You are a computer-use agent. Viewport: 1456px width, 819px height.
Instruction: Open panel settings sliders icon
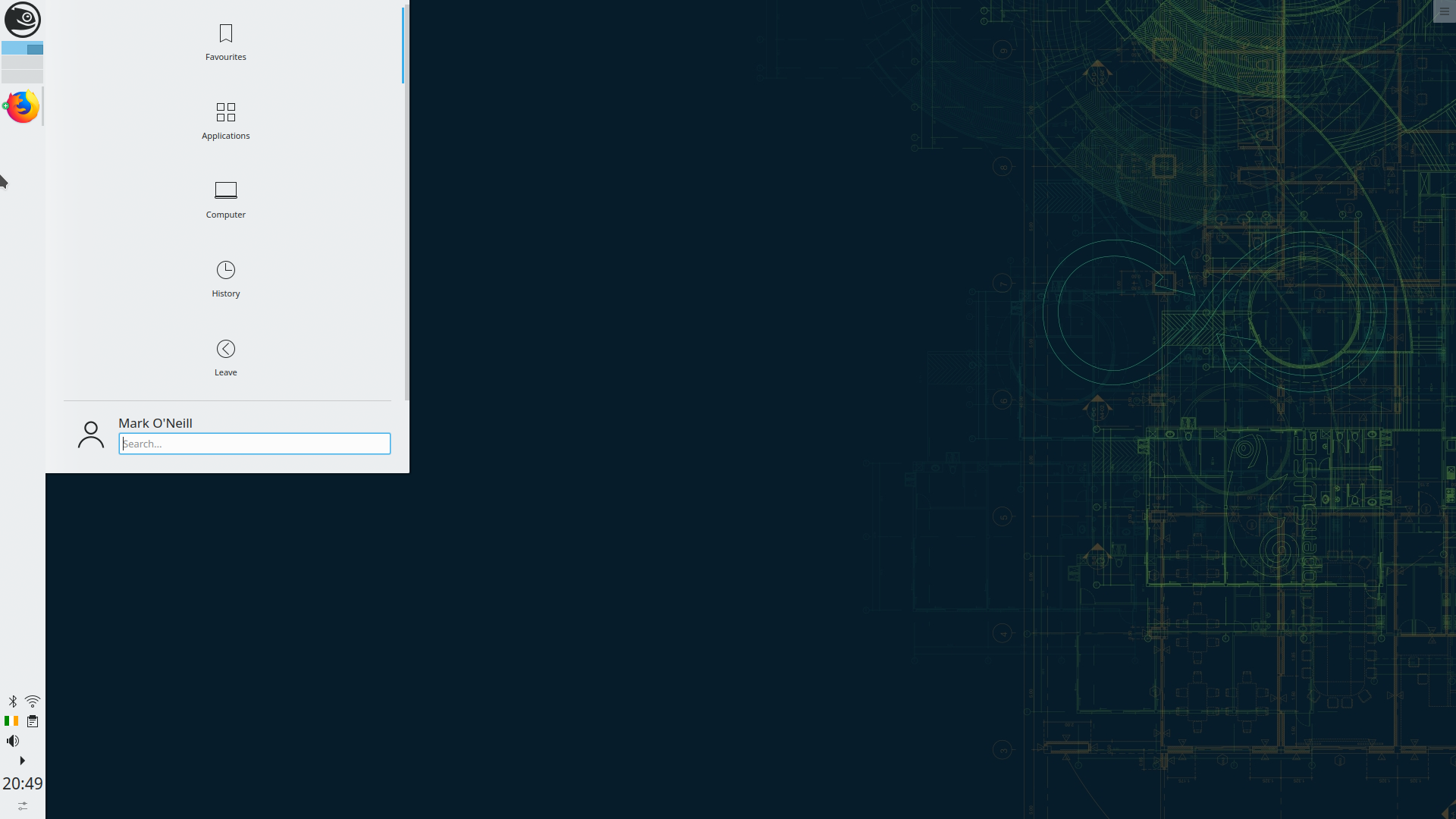(x=23, y=806)
